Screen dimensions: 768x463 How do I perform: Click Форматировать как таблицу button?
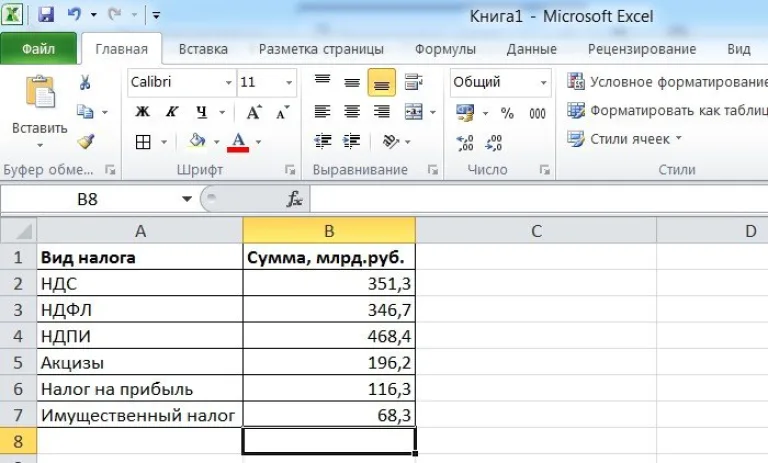(x=667, y=111)
